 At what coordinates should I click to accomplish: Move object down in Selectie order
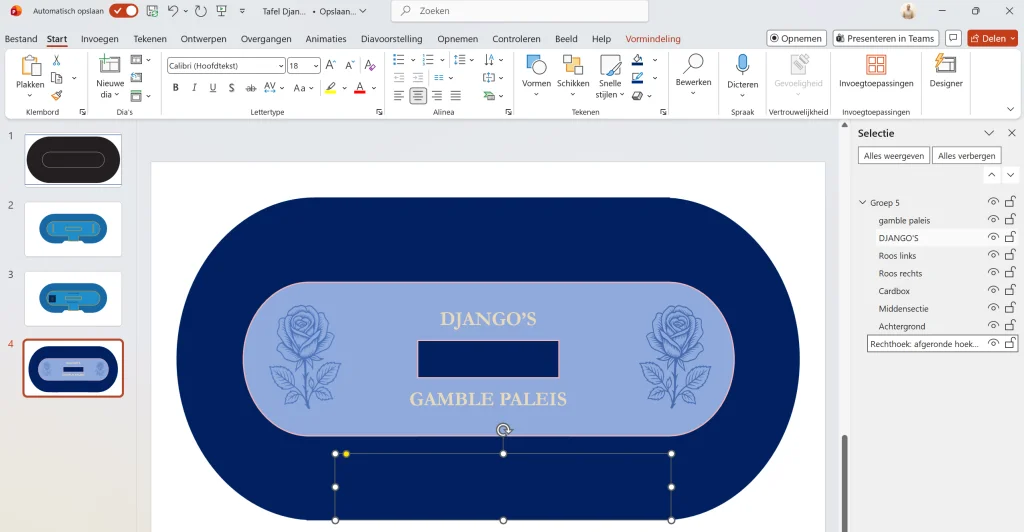click(1010, 175)
